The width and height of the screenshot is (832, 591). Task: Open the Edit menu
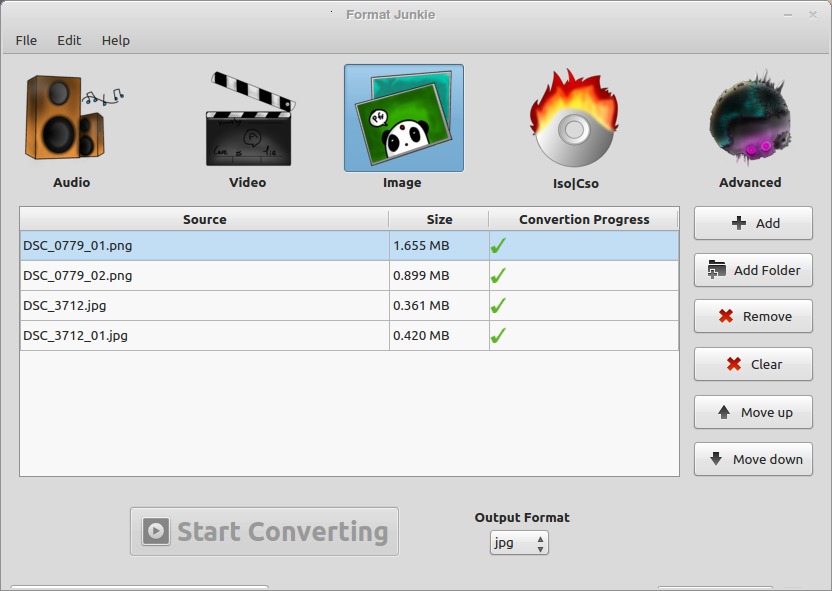[69, 40]
